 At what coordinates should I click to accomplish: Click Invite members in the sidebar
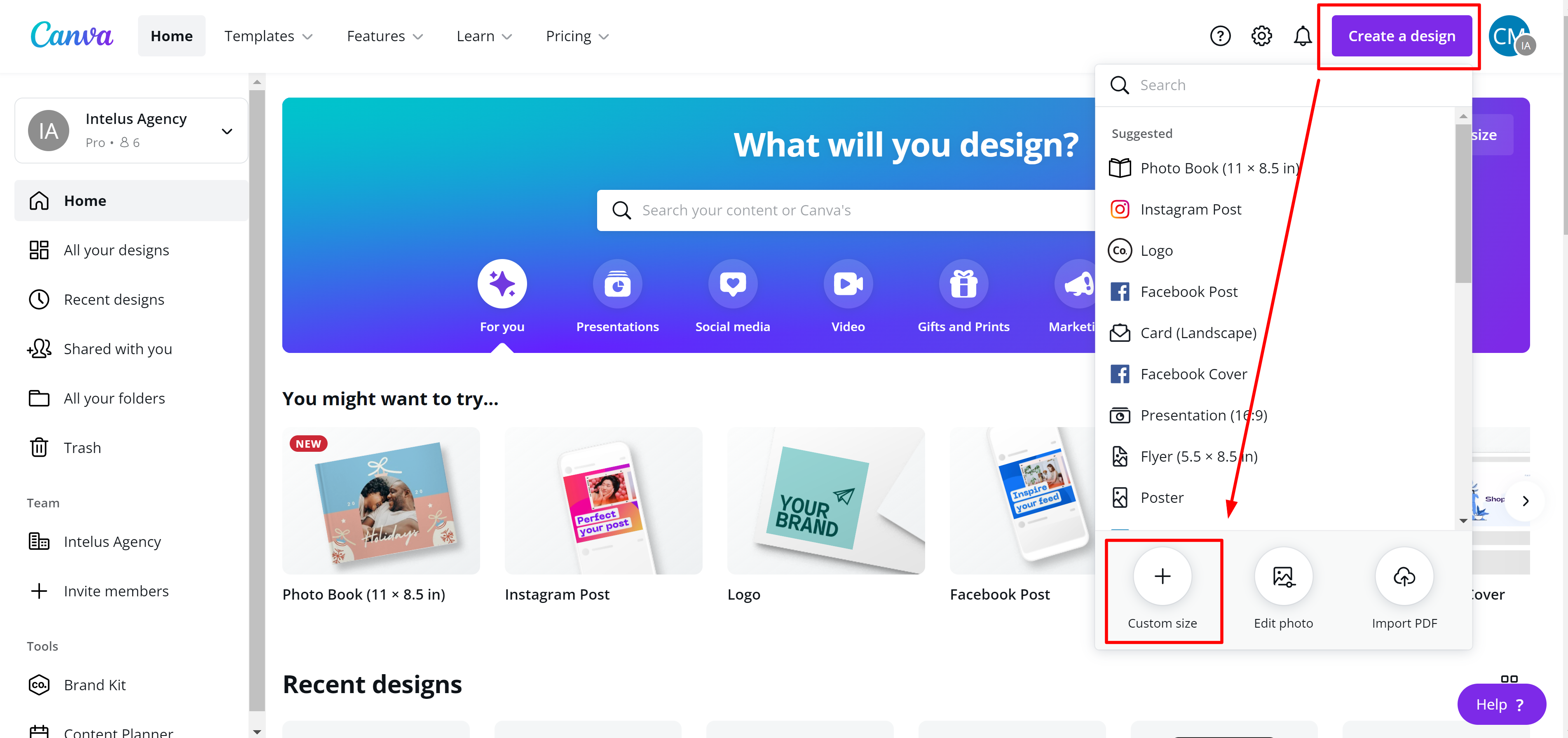click(116, 590)
